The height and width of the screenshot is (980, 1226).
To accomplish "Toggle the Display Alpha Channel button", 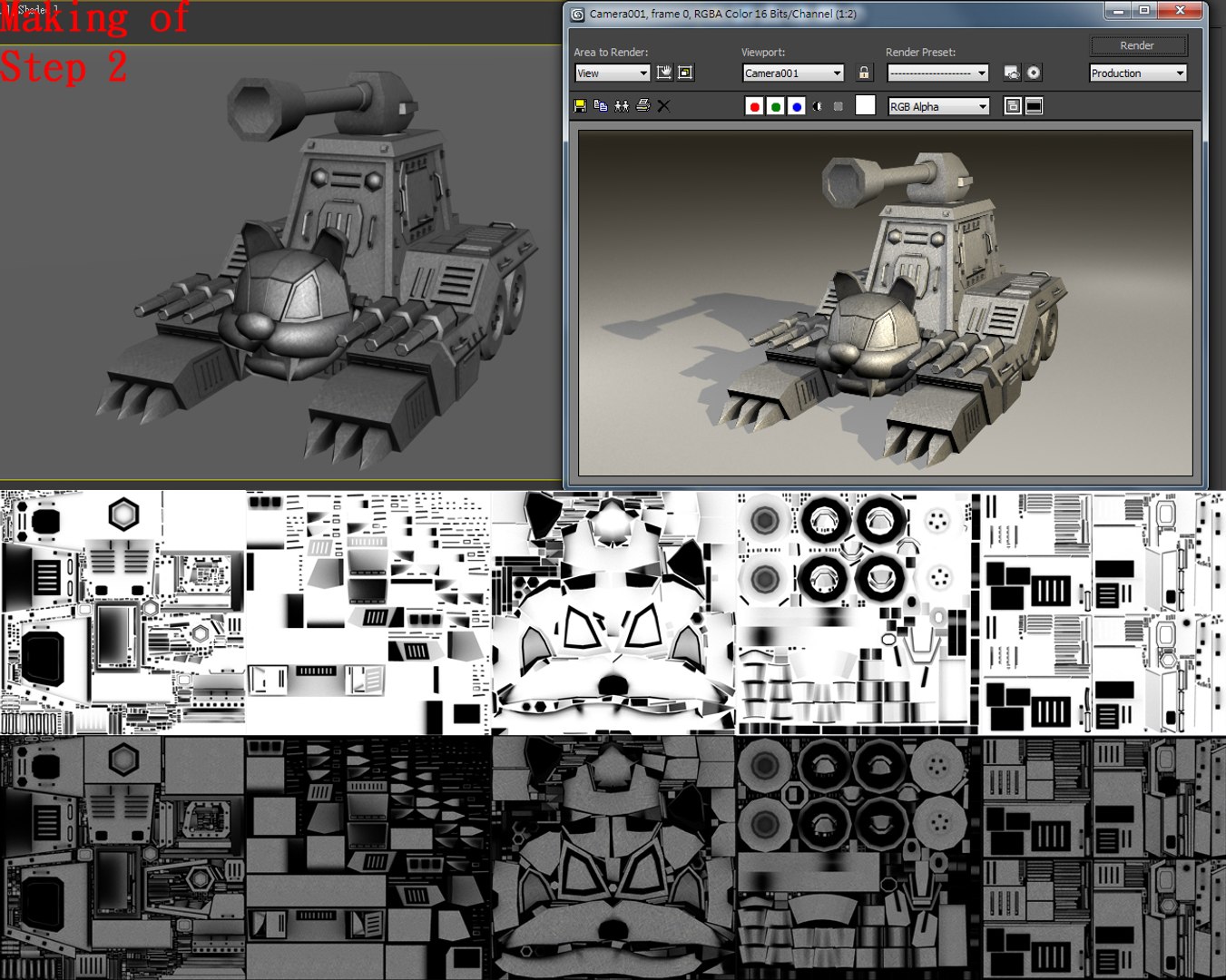I will 818,106.
